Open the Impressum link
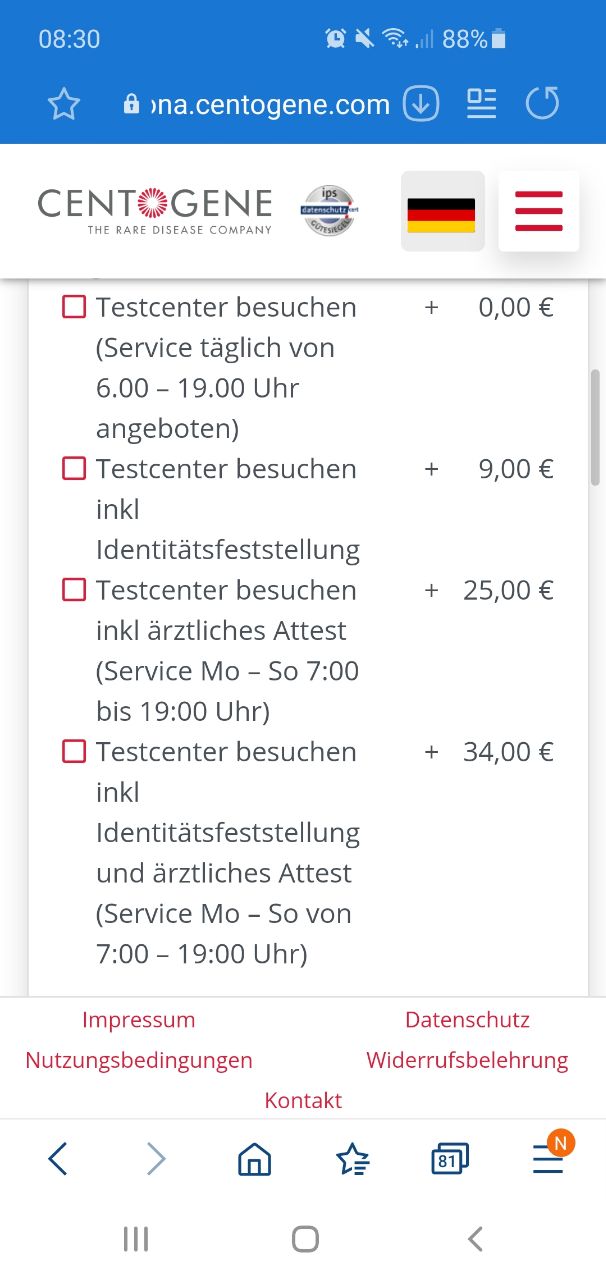This screenshot has width=606, height=1280. tap(139, 1020)
